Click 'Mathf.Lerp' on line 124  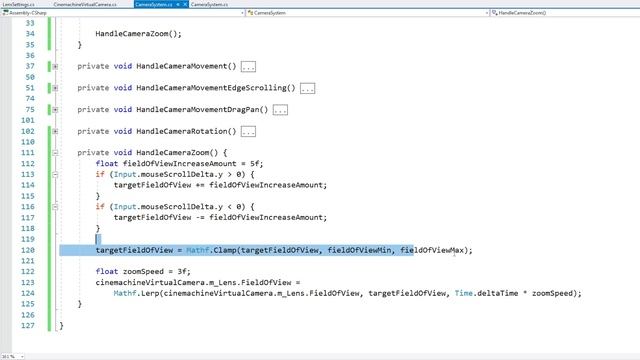137,293
